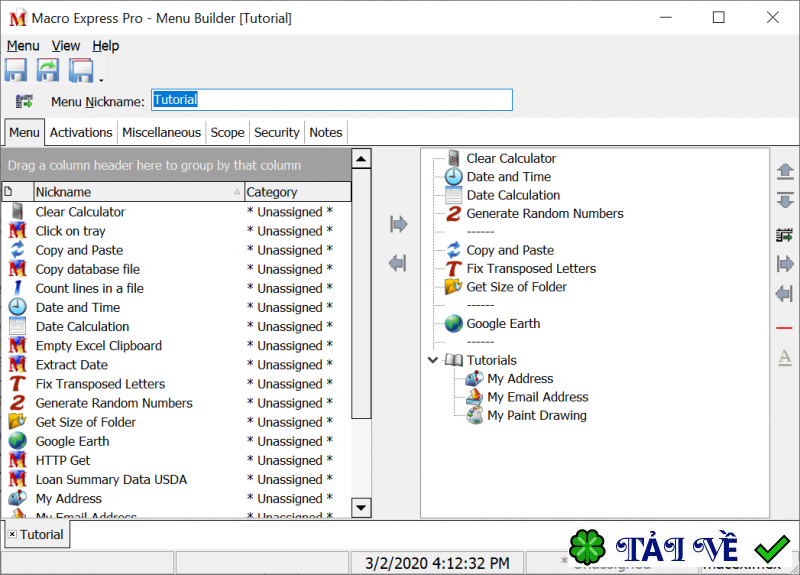800x575 pixels.
Task: Click Date and Time clock icon in list
Action: pyautogui.click(x=17, y=307)
